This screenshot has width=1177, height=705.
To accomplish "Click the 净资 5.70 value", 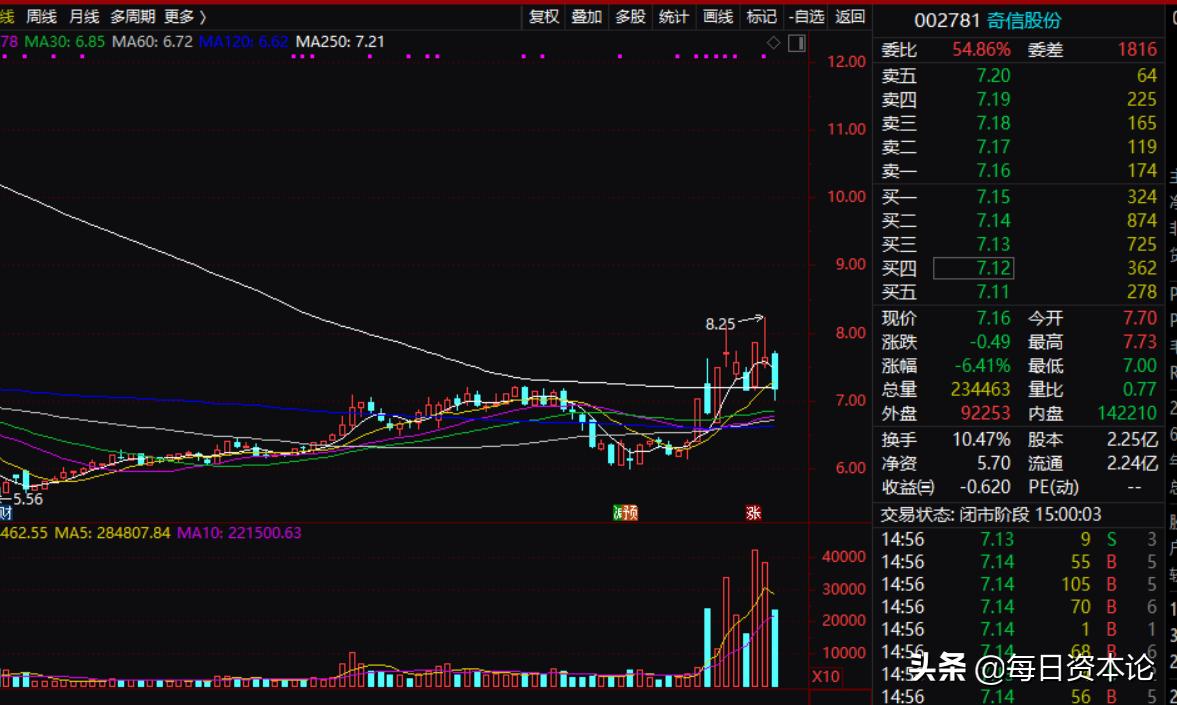I will click(992, 463).
